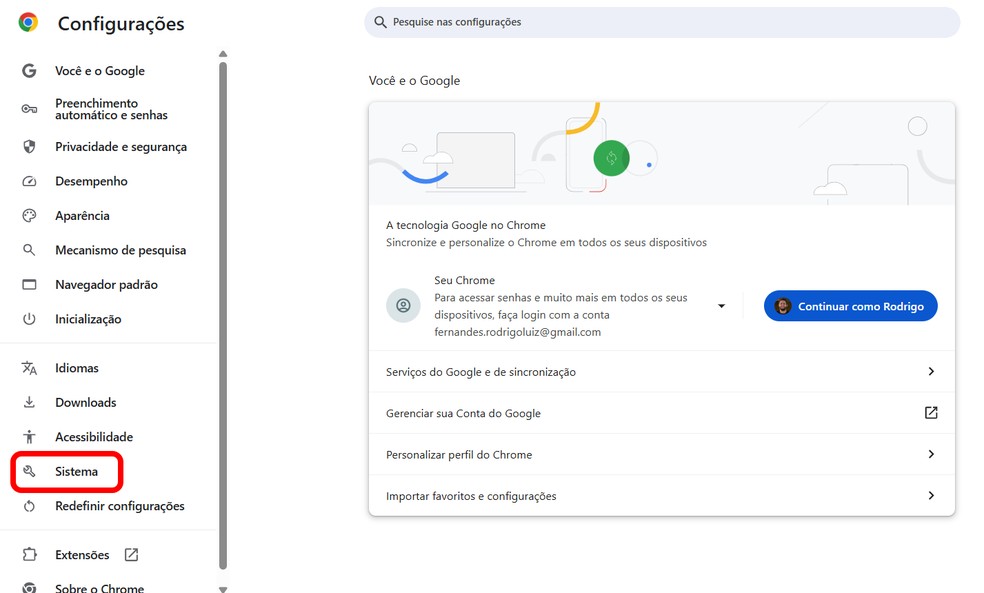
Task: Click the key icon for autofill and passwords
Action: [29, 109]
